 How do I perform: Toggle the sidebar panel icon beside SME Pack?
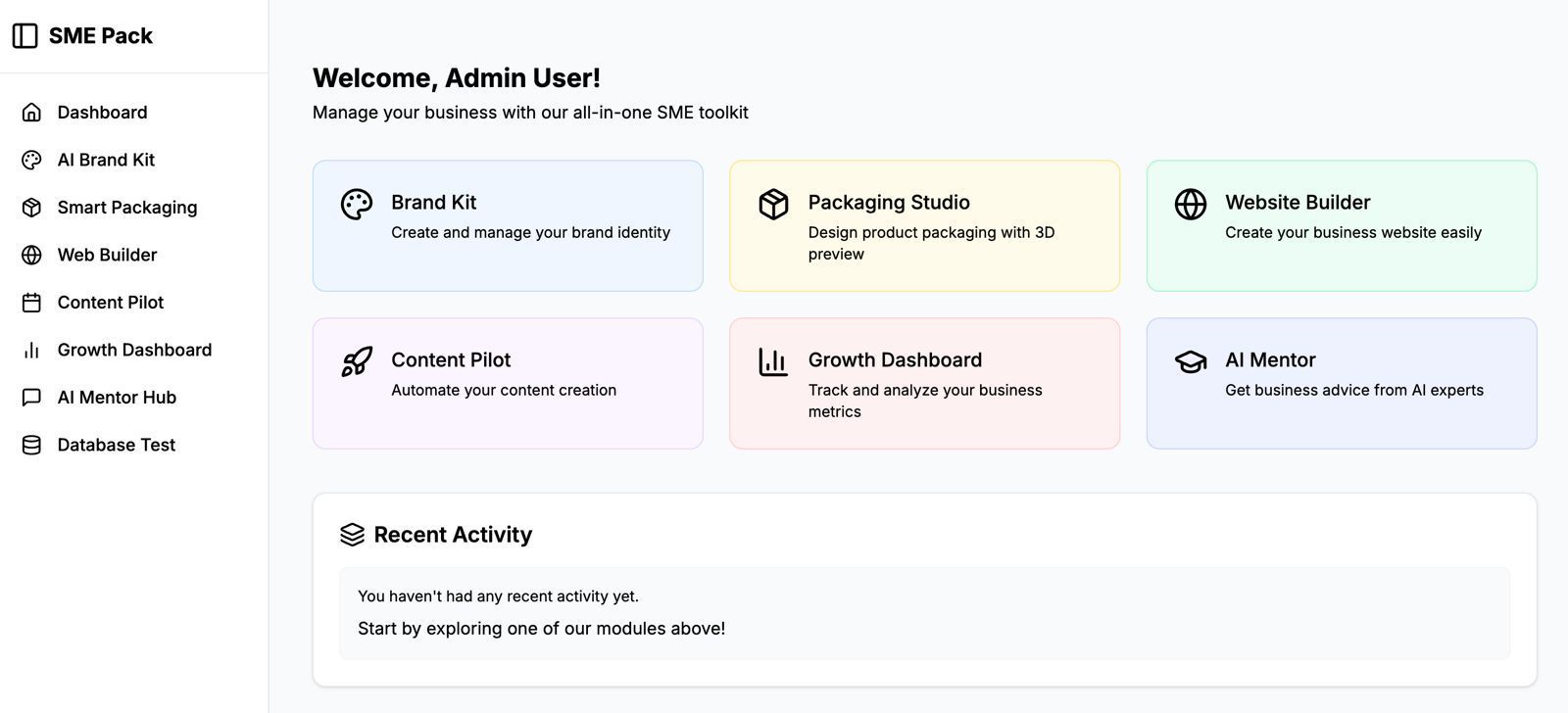tap(24, 36)
